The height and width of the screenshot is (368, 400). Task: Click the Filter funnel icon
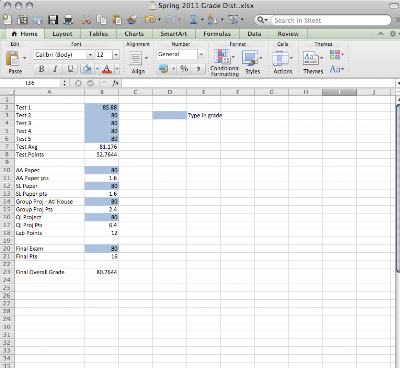233,20
